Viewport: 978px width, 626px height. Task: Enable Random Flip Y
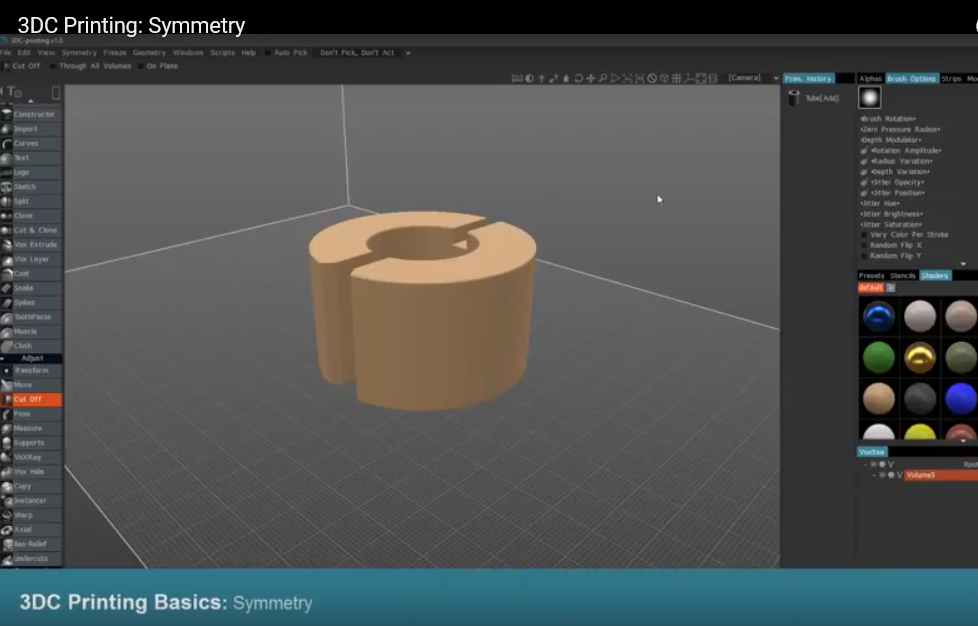point(864,256)
